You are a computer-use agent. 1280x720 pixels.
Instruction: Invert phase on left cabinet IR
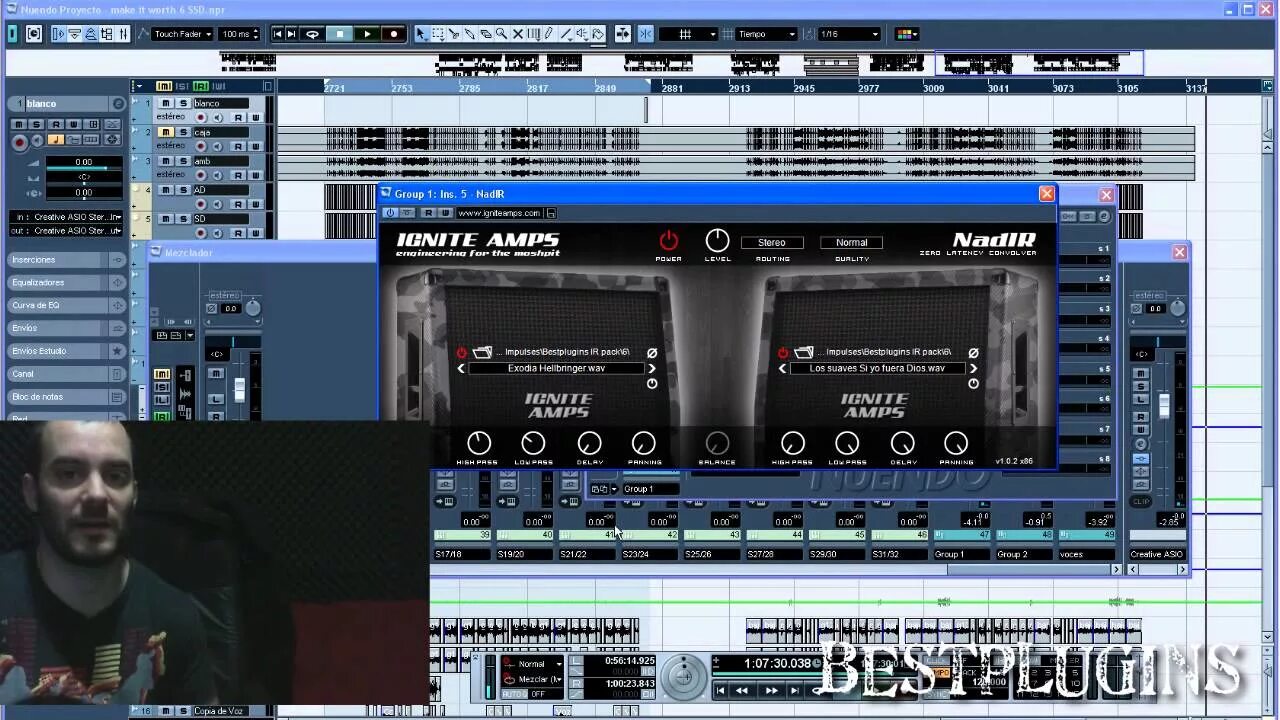[x=652, y=352]
